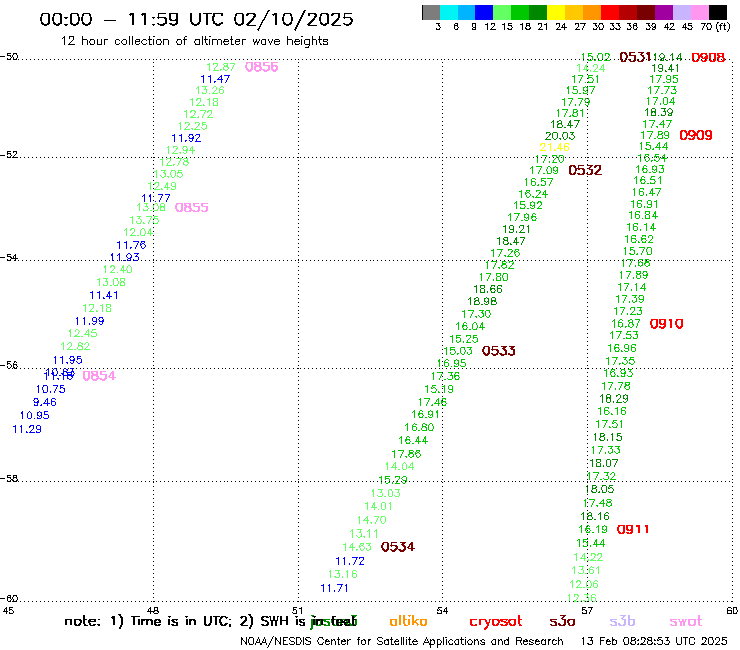This screenshot has height=650, width=740.
Task: Click the s3a satellite legend label
Action: tap(562, 621)
